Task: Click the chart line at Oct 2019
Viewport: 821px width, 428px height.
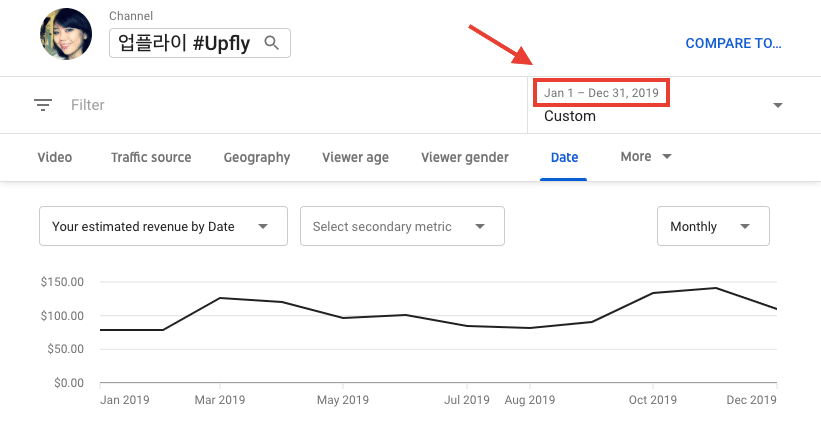Action: [653, 293]
